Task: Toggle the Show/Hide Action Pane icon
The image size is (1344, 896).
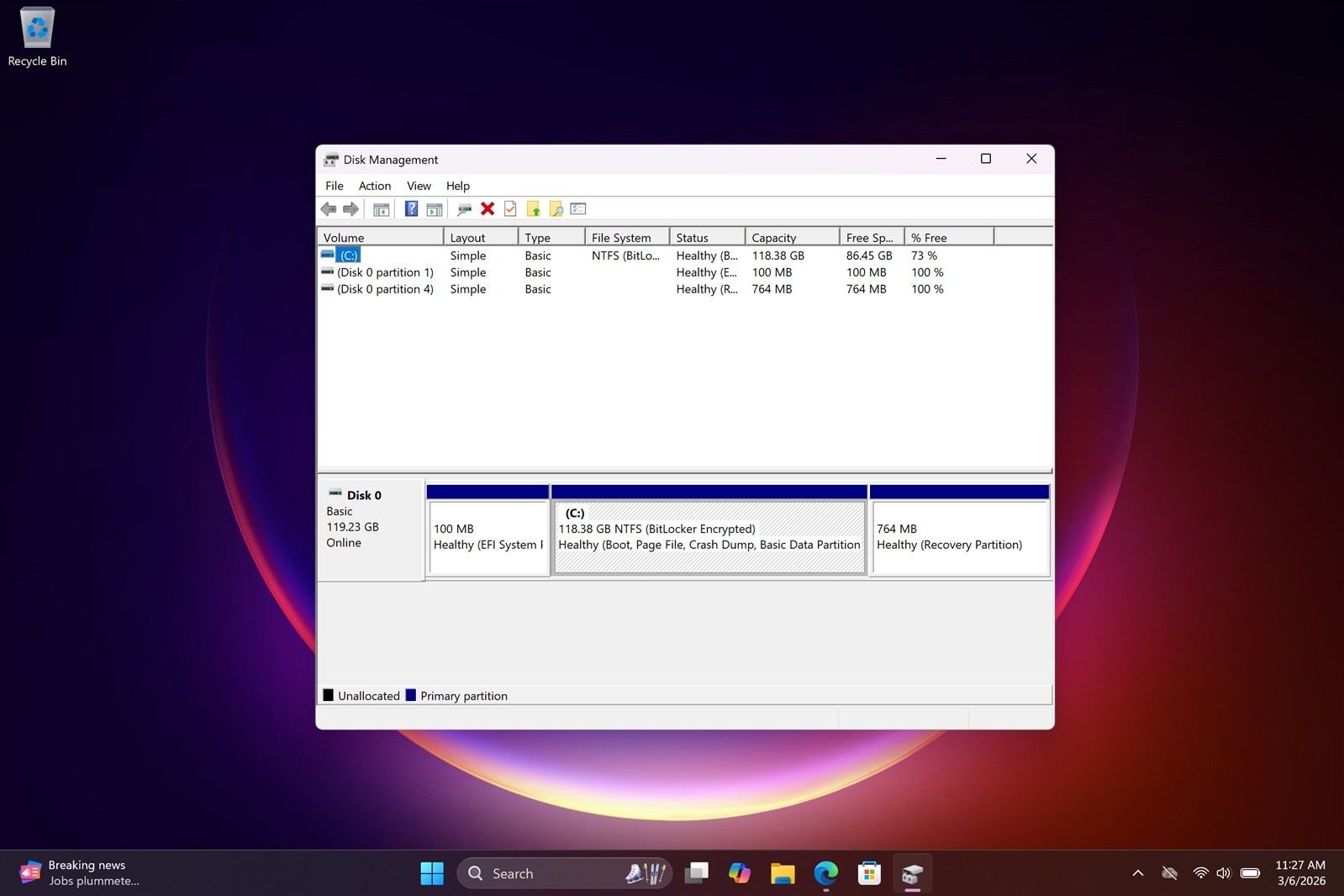Action: click(x=435, y=209)
